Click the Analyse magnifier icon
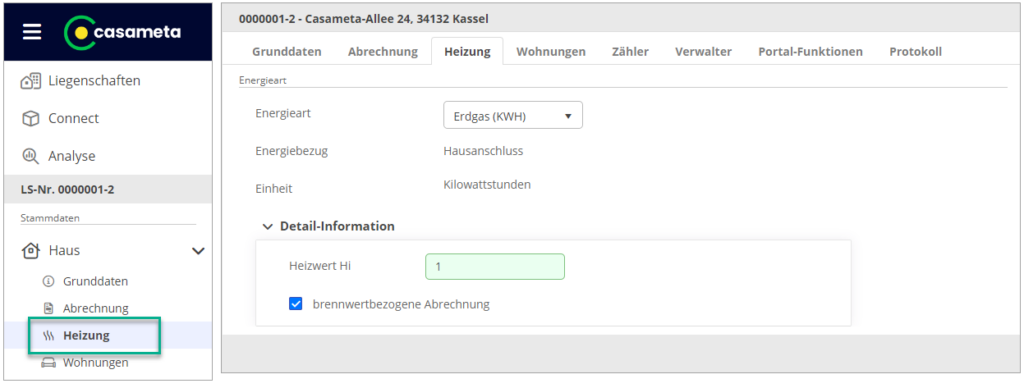This screenshot has height=388, width=1024. [x=31, y=156]
